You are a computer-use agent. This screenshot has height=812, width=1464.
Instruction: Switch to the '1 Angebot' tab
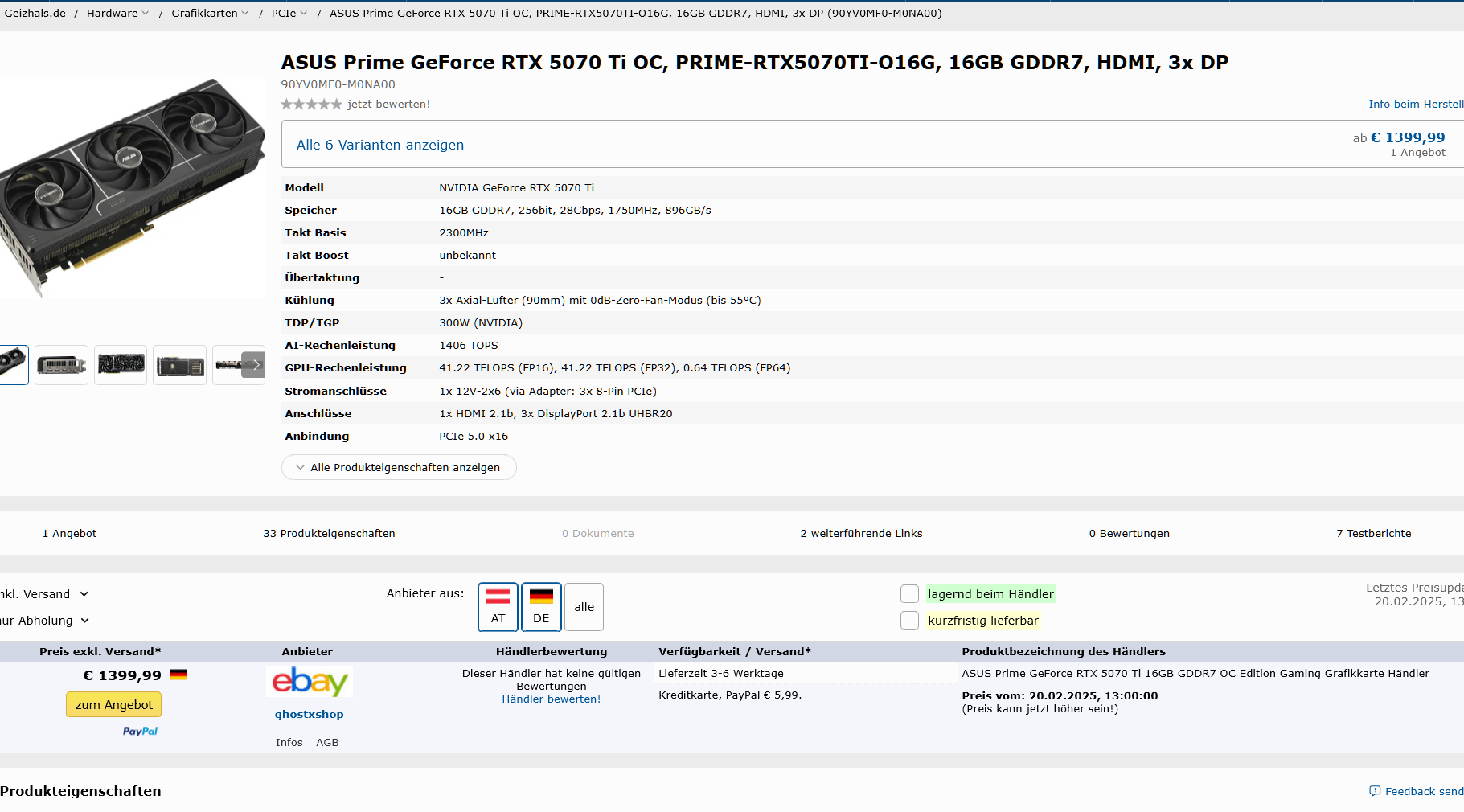tap(69, 533)
